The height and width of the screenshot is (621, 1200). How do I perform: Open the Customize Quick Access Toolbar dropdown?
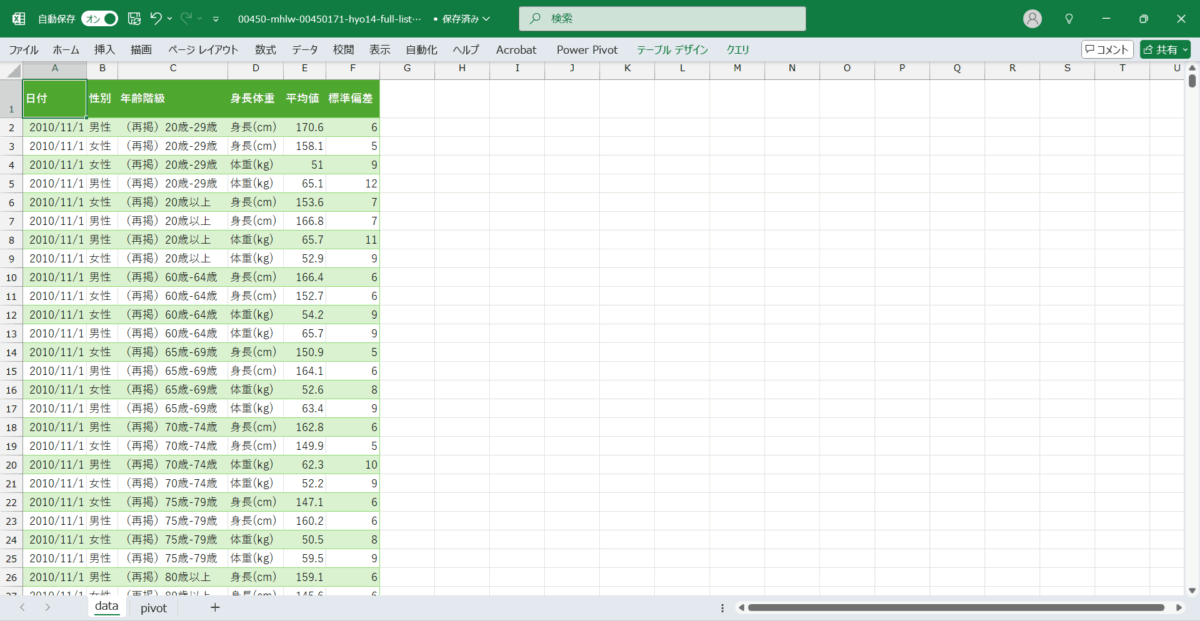(216, 19)
